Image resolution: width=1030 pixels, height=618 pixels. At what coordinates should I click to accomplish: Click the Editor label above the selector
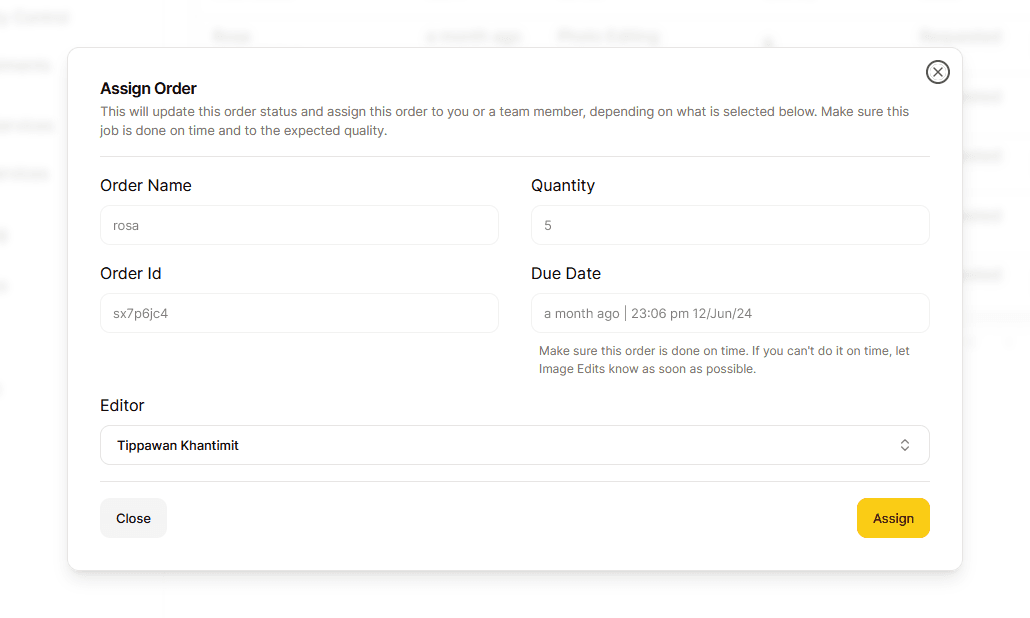[x=121, y=406]
